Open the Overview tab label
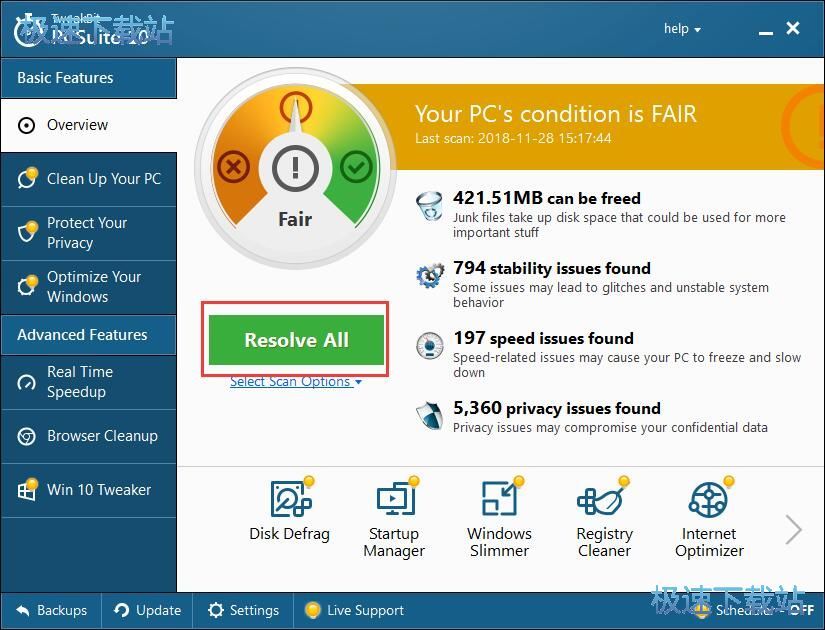This screenshot has width=825, height=630. tap(77, 125)
